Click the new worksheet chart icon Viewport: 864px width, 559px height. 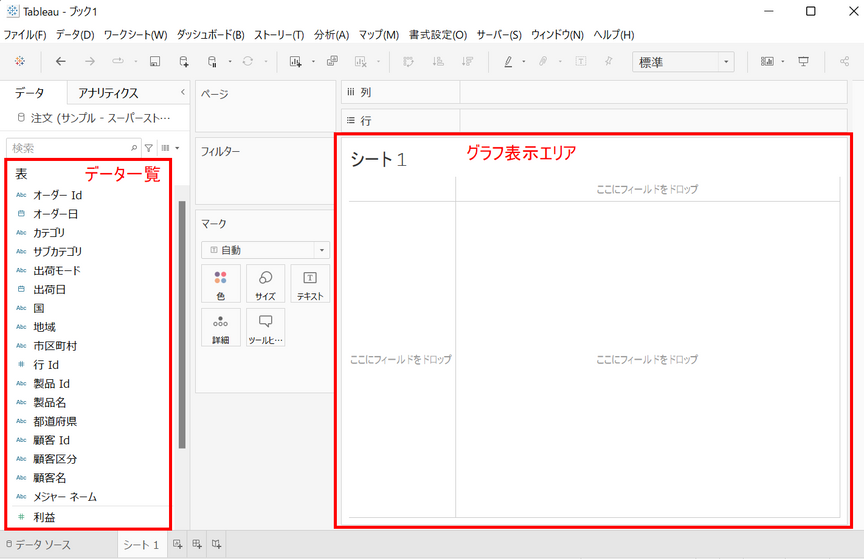click(x=296, y=61)
